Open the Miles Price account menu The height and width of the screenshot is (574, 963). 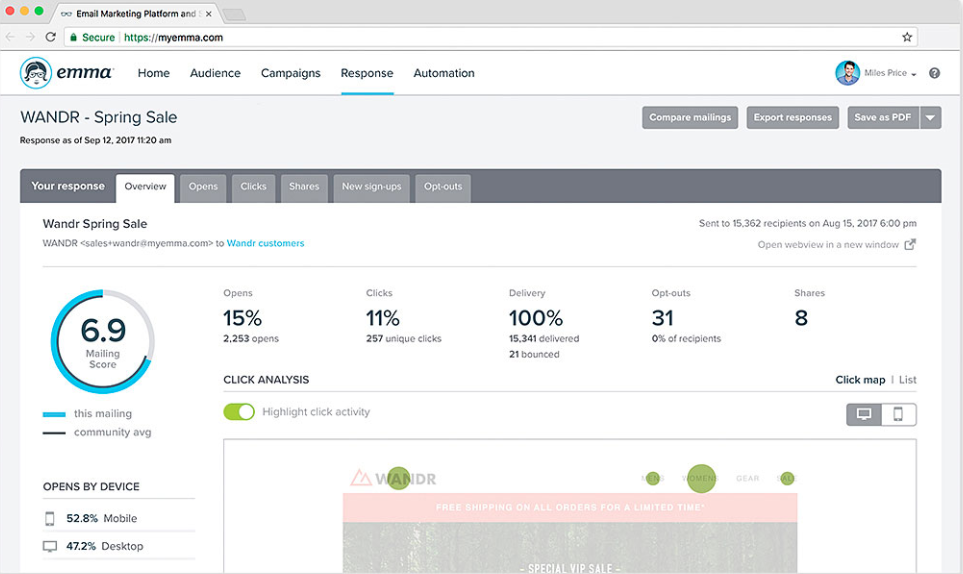(x=890, y=73)
